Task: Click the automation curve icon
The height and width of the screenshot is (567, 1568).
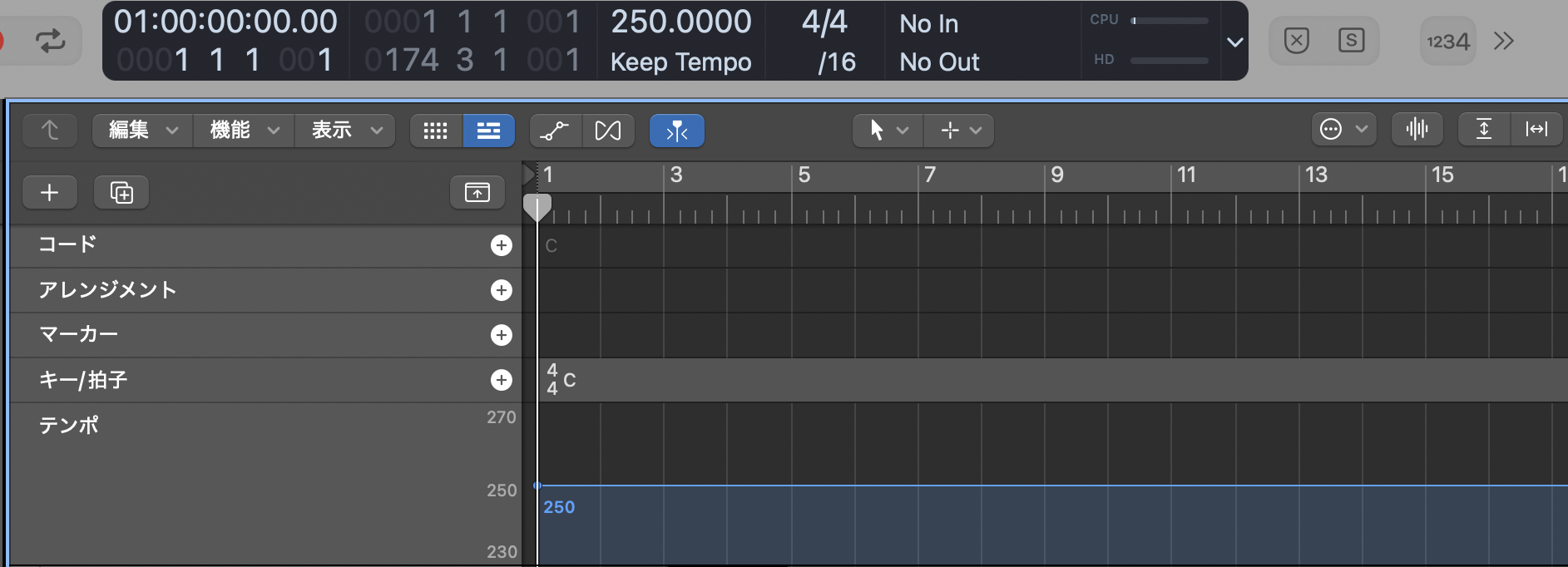Action: coord(554,131)
